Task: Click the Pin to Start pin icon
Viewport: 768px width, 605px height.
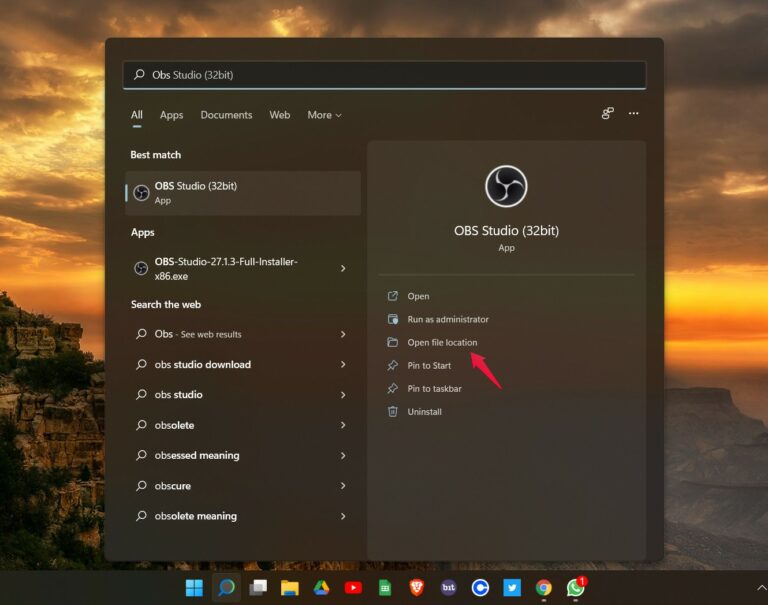Action: pos(393,365)
